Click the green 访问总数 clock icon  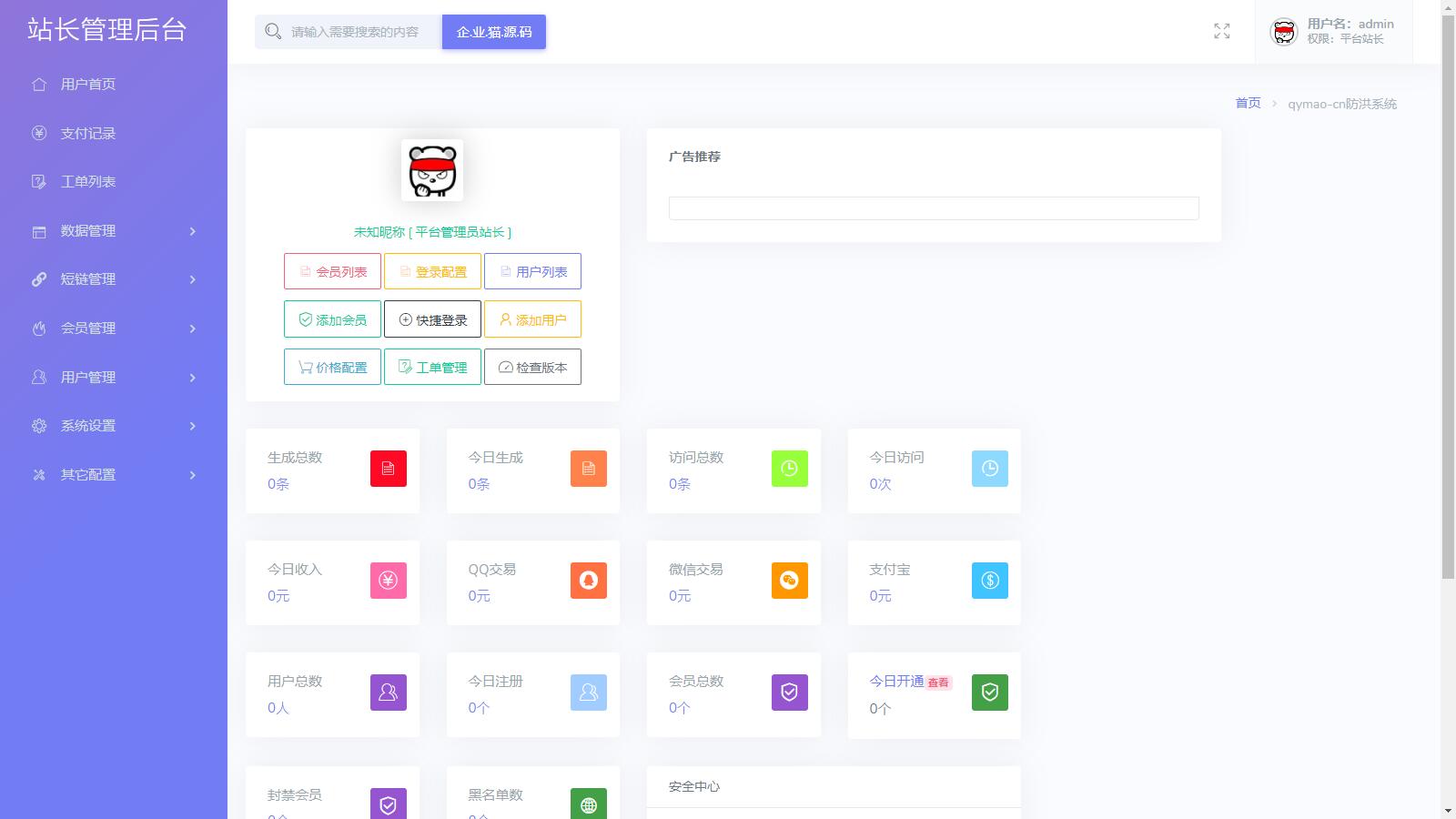point(789,469)
